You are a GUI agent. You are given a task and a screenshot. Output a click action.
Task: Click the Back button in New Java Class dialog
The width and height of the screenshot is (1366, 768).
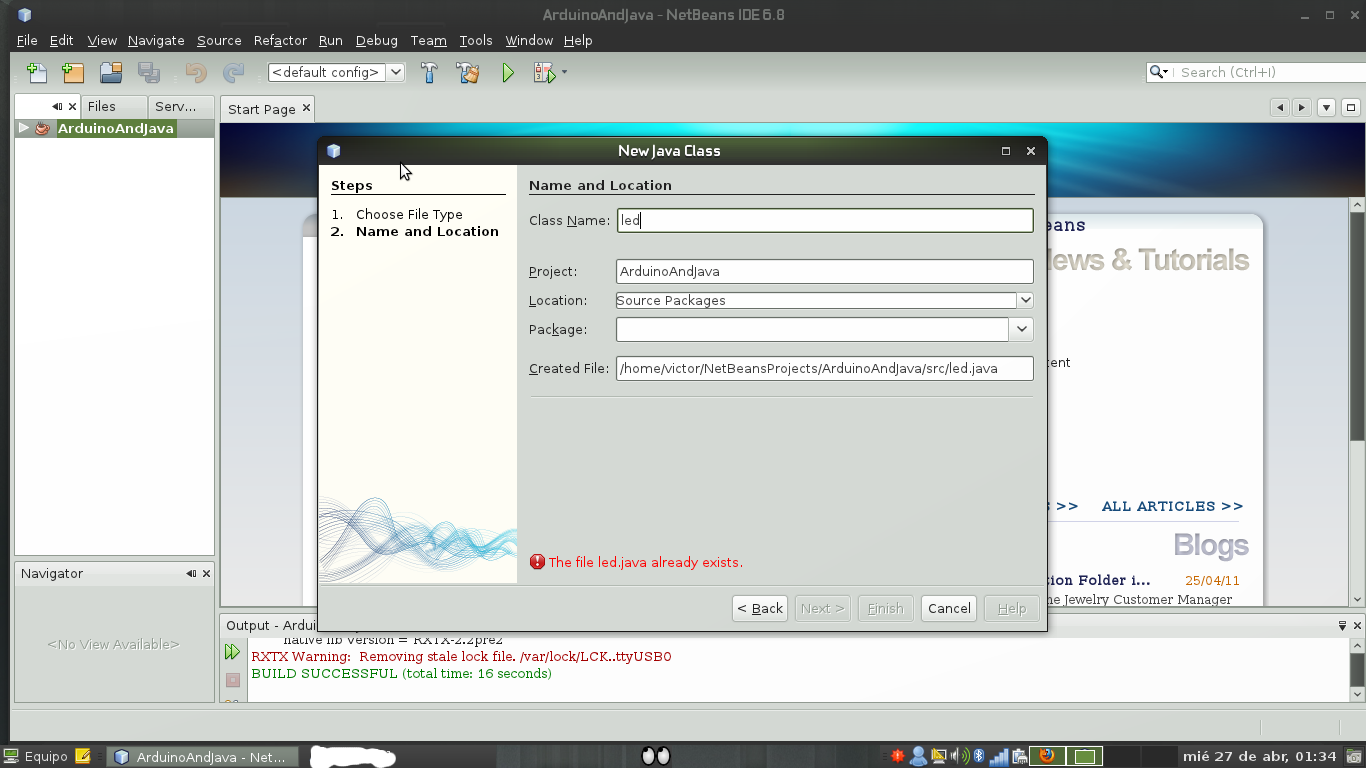click(x=759, y=608)
